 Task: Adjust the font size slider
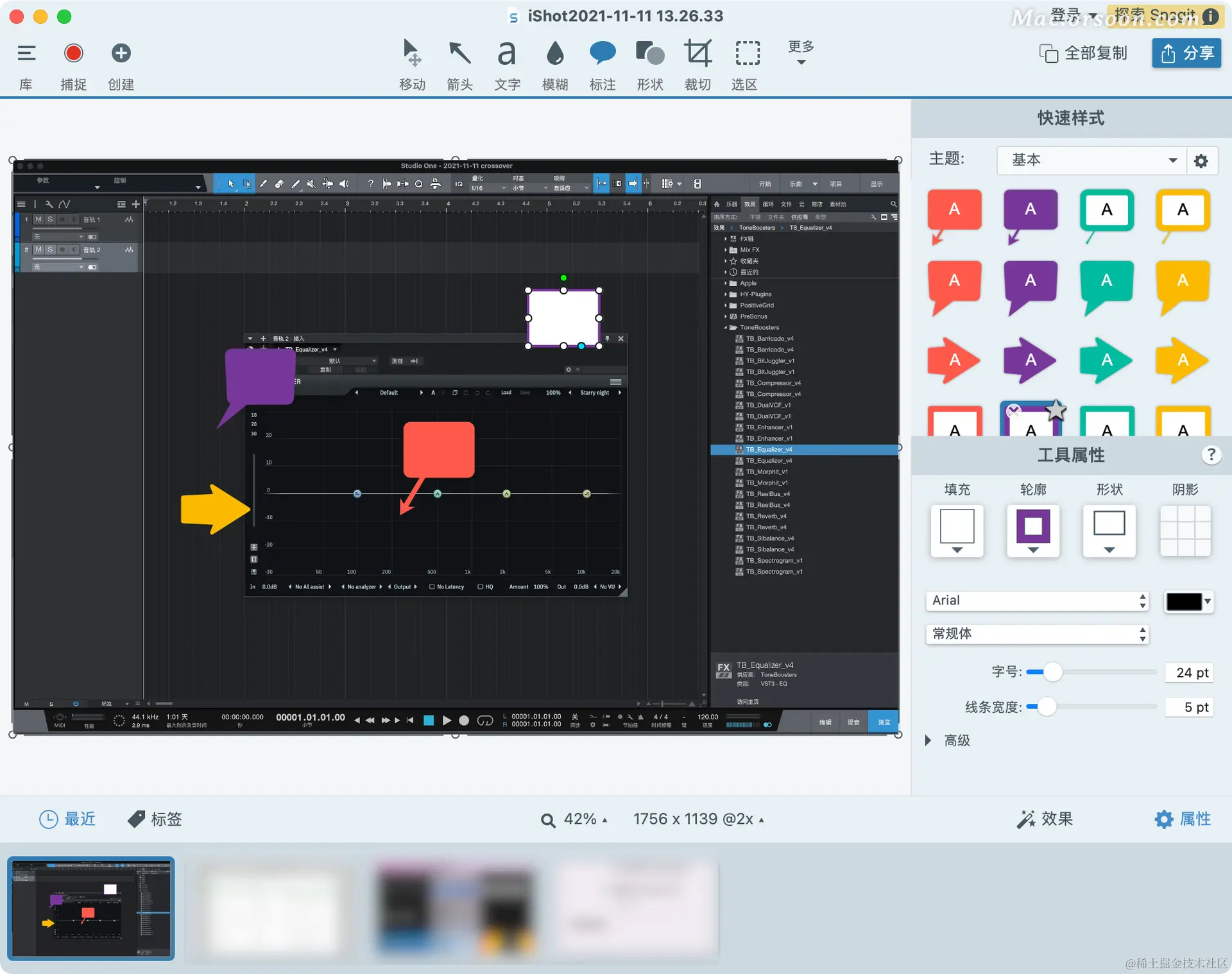tap(1052, 672)
